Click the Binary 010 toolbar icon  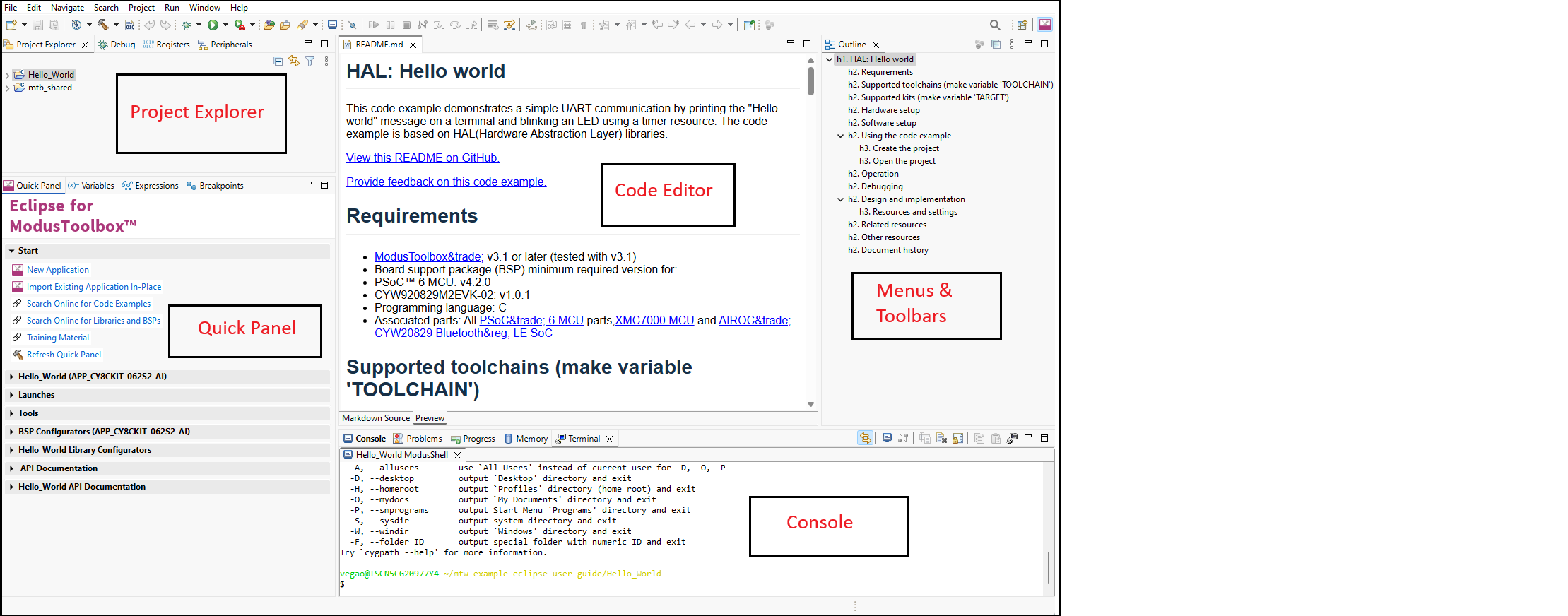pos(130,25)
